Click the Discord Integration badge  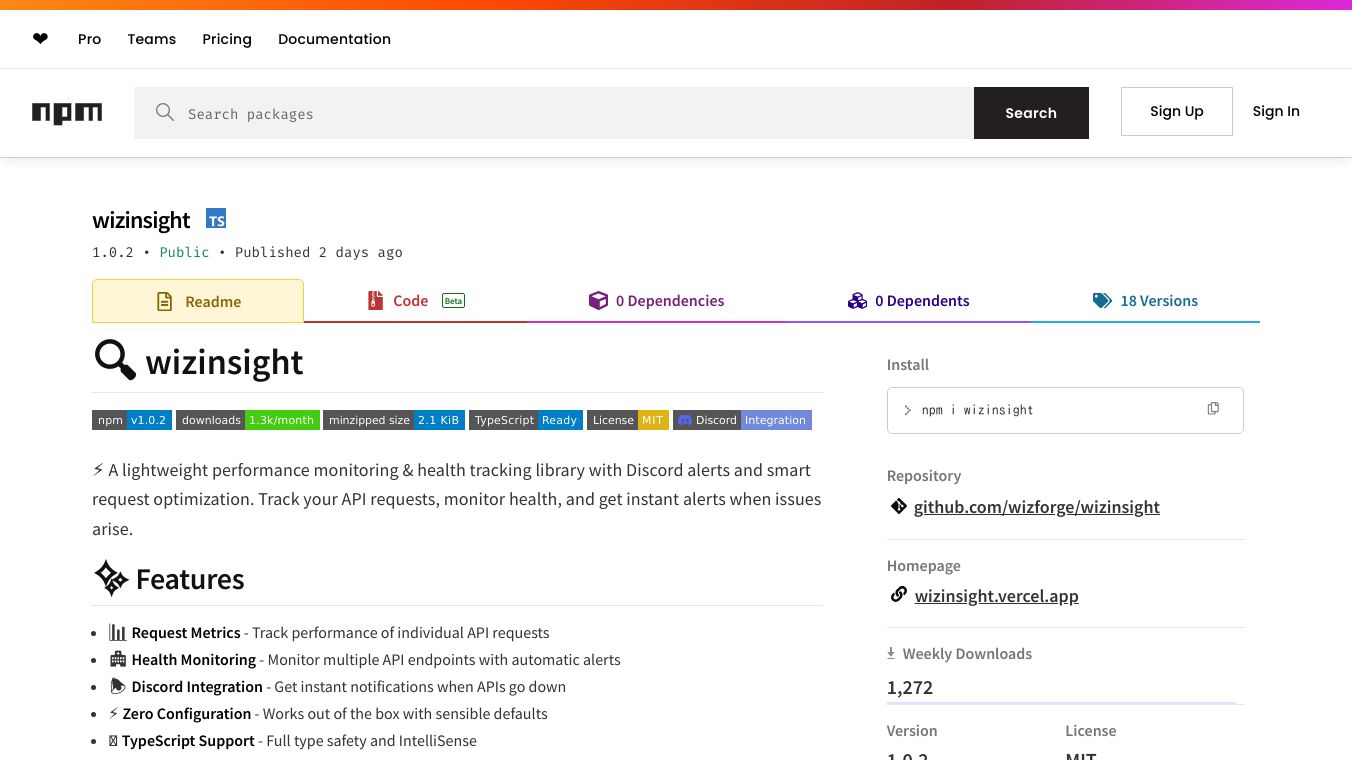[742, 420]
